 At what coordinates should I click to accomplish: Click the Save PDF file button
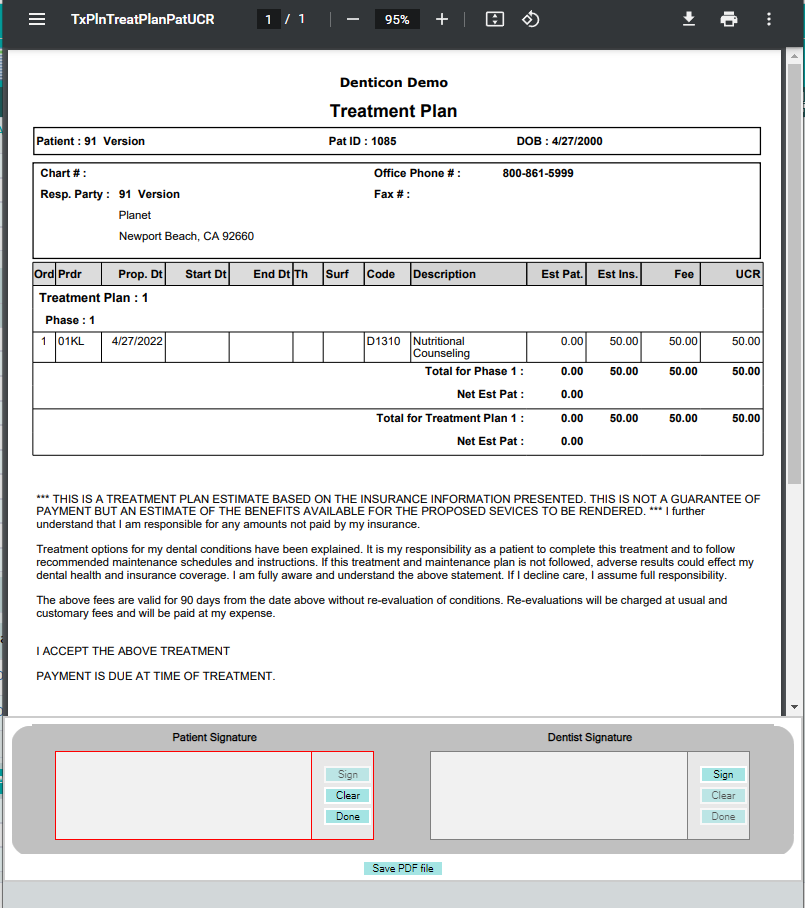point(402,868)
